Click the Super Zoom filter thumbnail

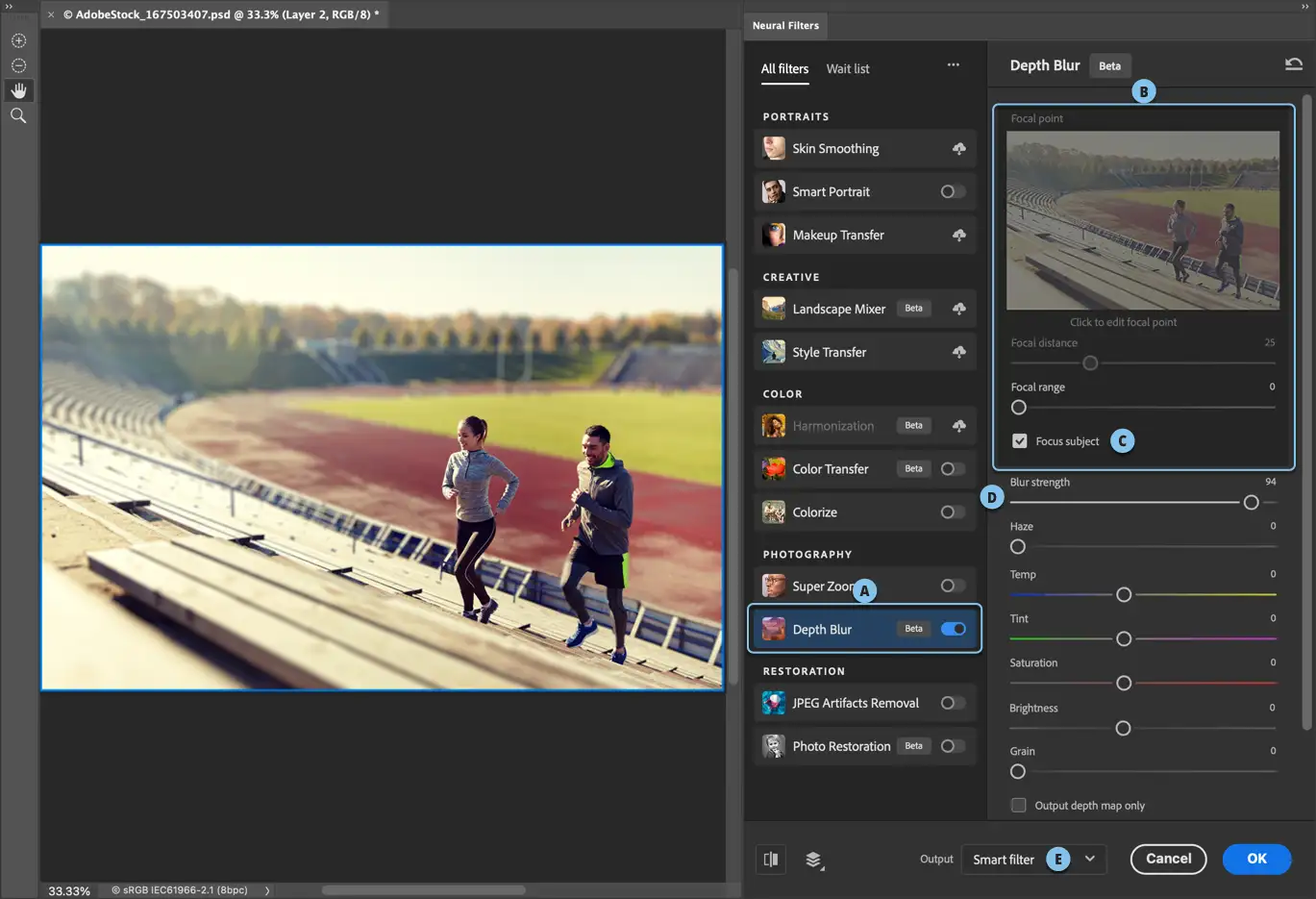pyautogui.click(x=774, y=586)
